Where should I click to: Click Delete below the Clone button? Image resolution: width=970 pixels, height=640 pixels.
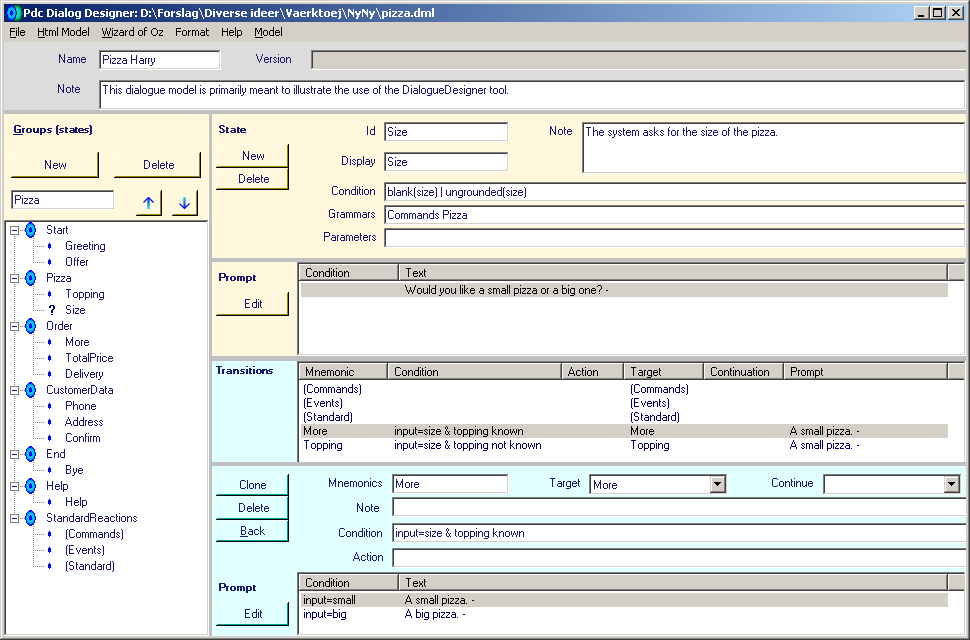tap(253, 508)
